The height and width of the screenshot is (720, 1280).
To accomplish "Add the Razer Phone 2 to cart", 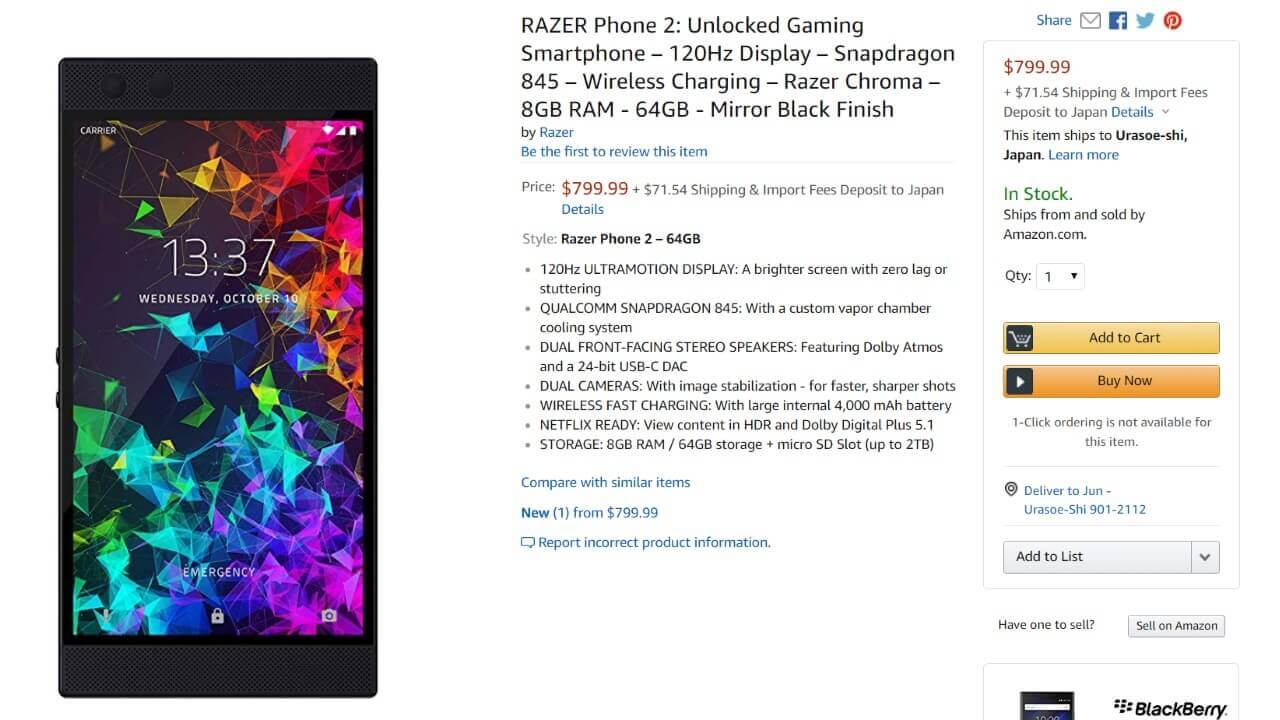I will [1111, 338].
